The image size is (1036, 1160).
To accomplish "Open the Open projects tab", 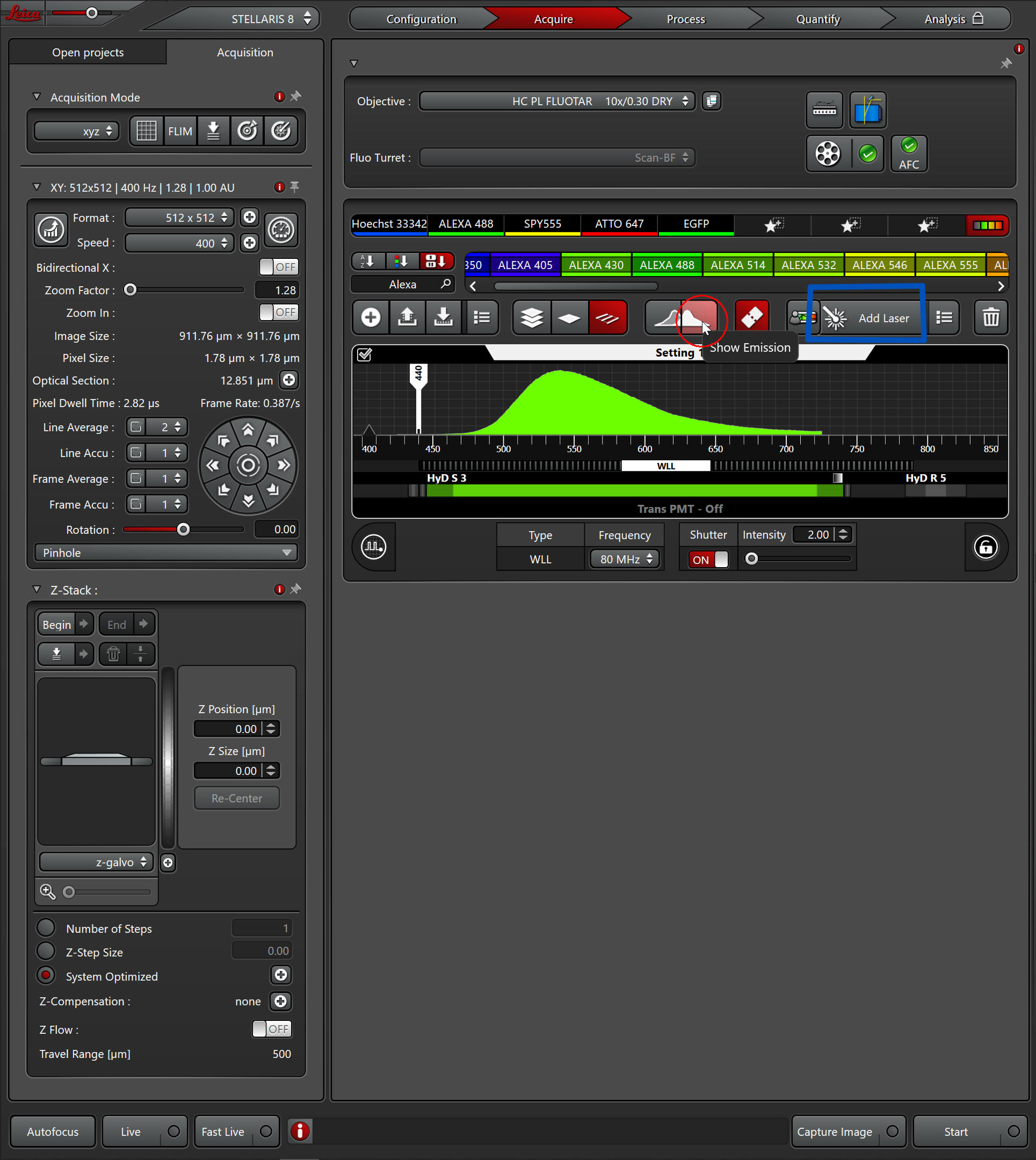I will click(88, 53).
